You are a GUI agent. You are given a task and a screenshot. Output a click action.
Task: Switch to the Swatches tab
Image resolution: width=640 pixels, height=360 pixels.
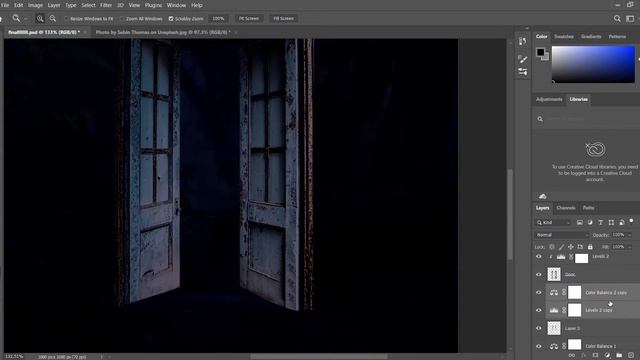click(x=564, y=37)
